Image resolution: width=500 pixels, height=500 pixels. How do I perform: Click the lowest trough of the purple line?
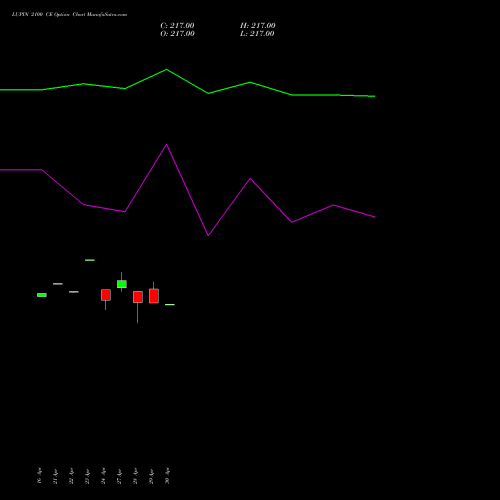click(208, 235)
